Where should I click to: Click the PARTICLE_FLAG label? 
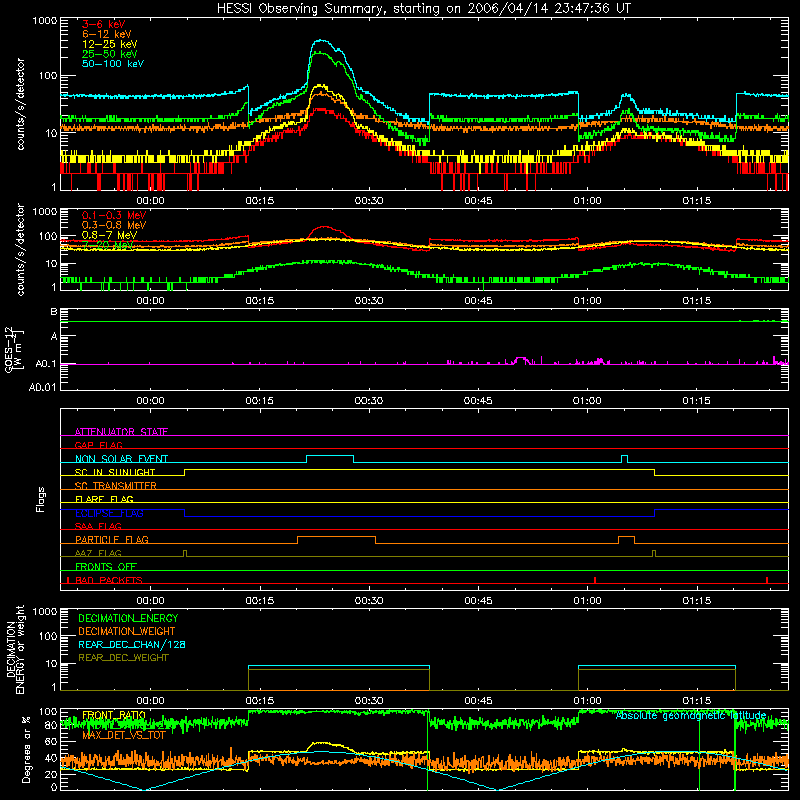click(112, 539)
